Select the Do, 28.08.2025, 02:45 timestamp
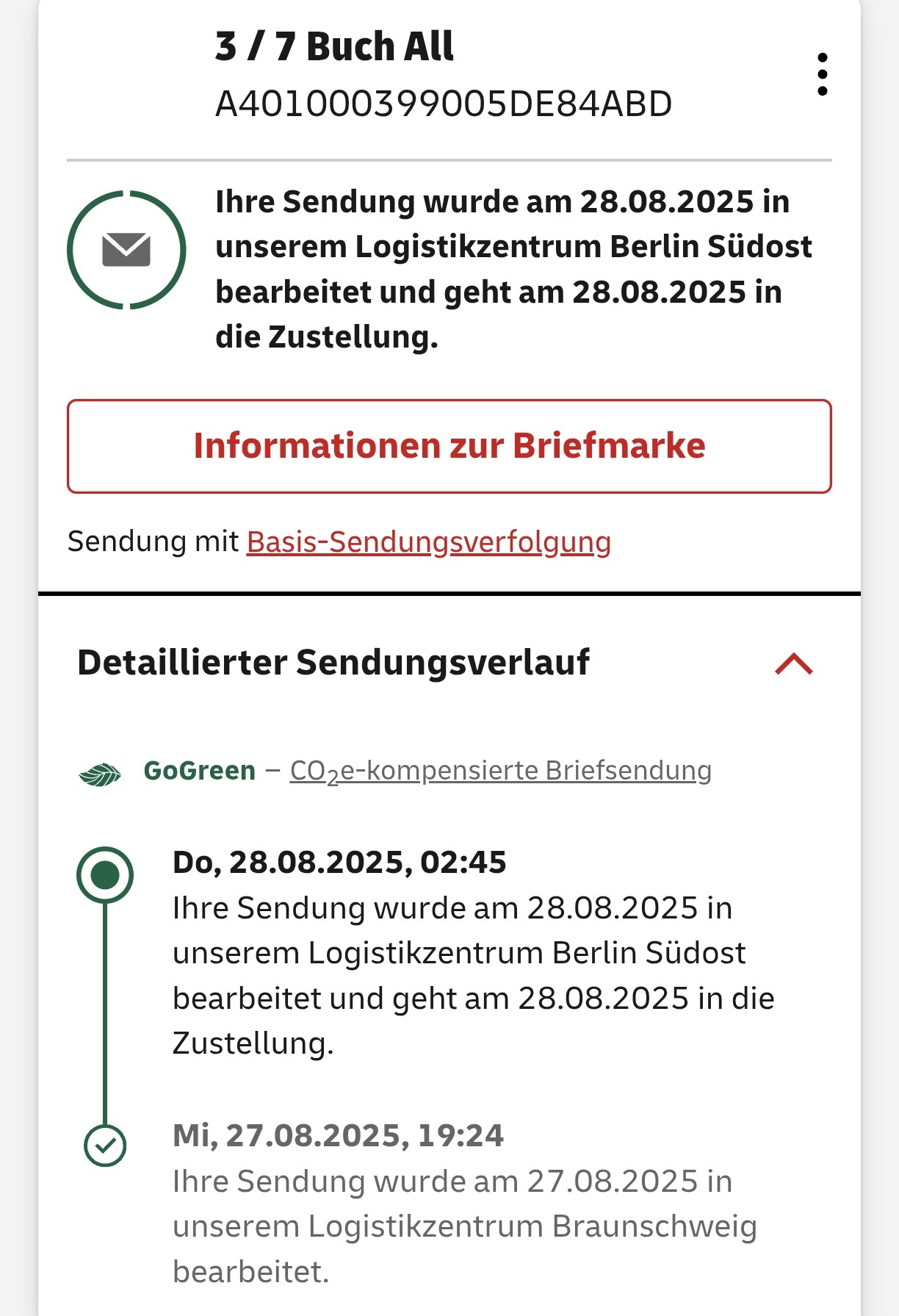The image size is (899, 1316). (x=339, y=863)
